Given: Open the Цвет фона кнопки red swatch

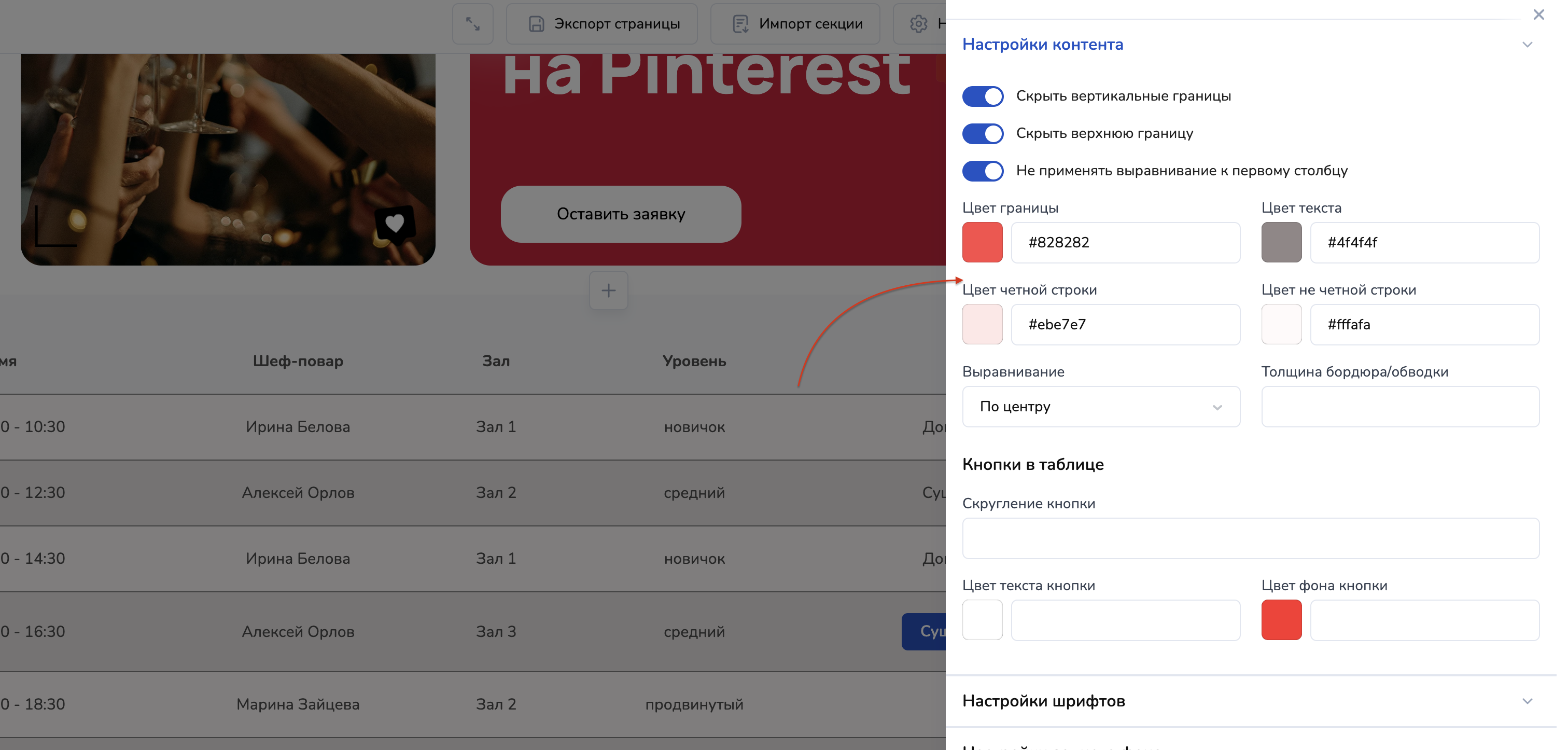Looking at the screenshot, I should pos(1281,620).
